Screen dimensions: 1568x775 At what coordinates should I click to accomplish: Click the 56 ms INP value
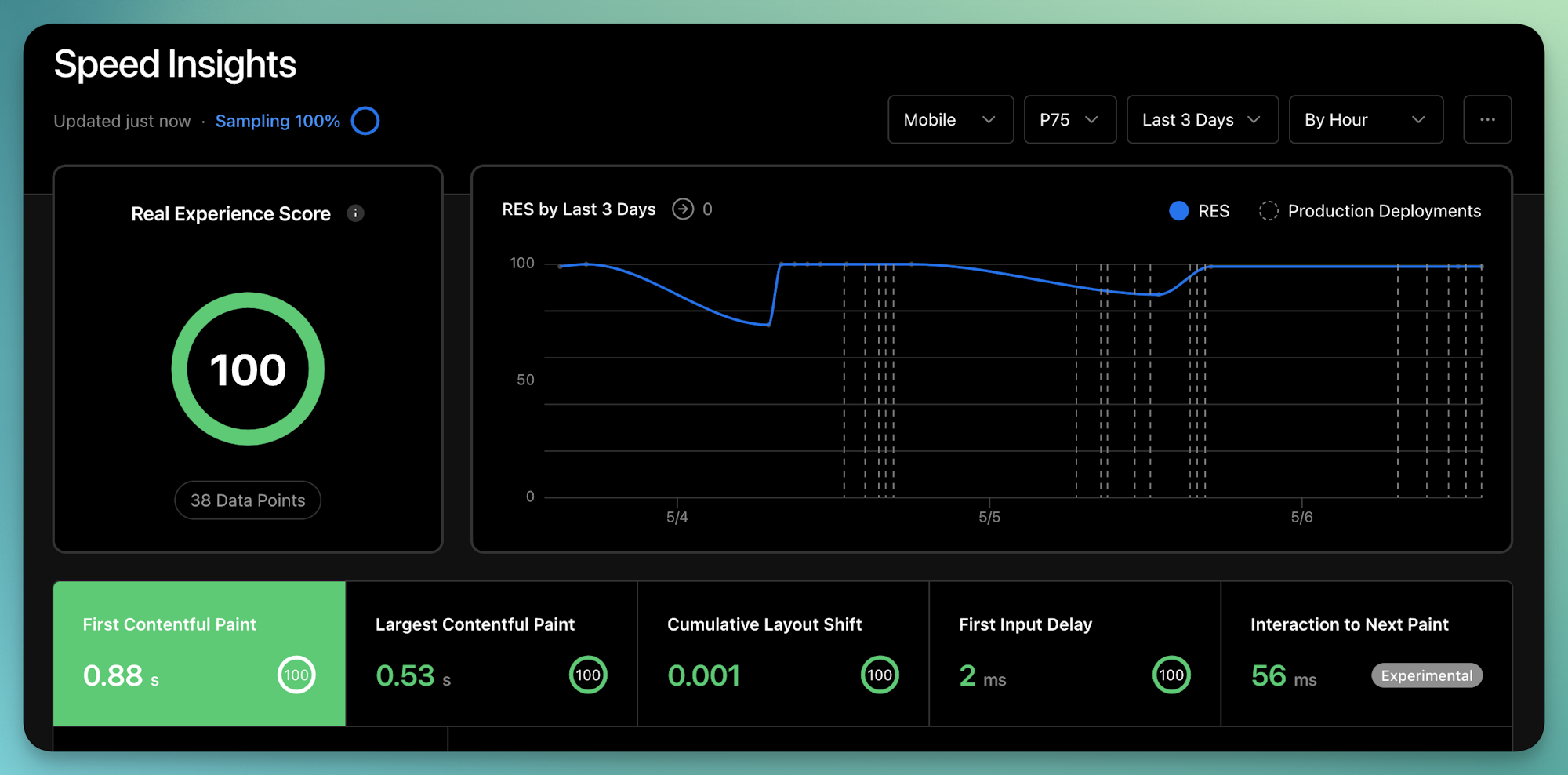point(1283,675)
